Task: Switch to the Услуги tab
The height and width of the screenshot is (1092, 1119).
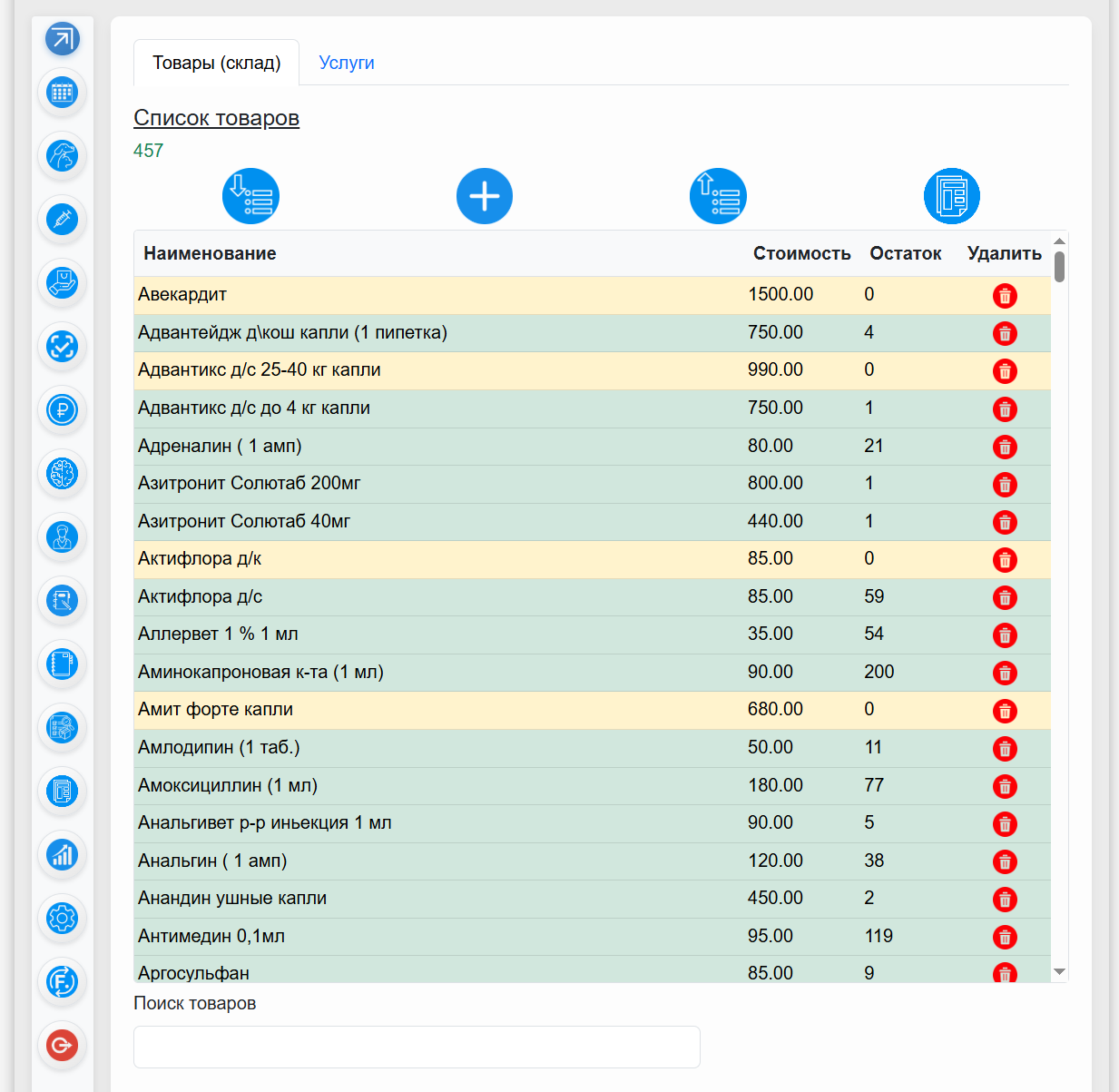Action: coord(347,63)
